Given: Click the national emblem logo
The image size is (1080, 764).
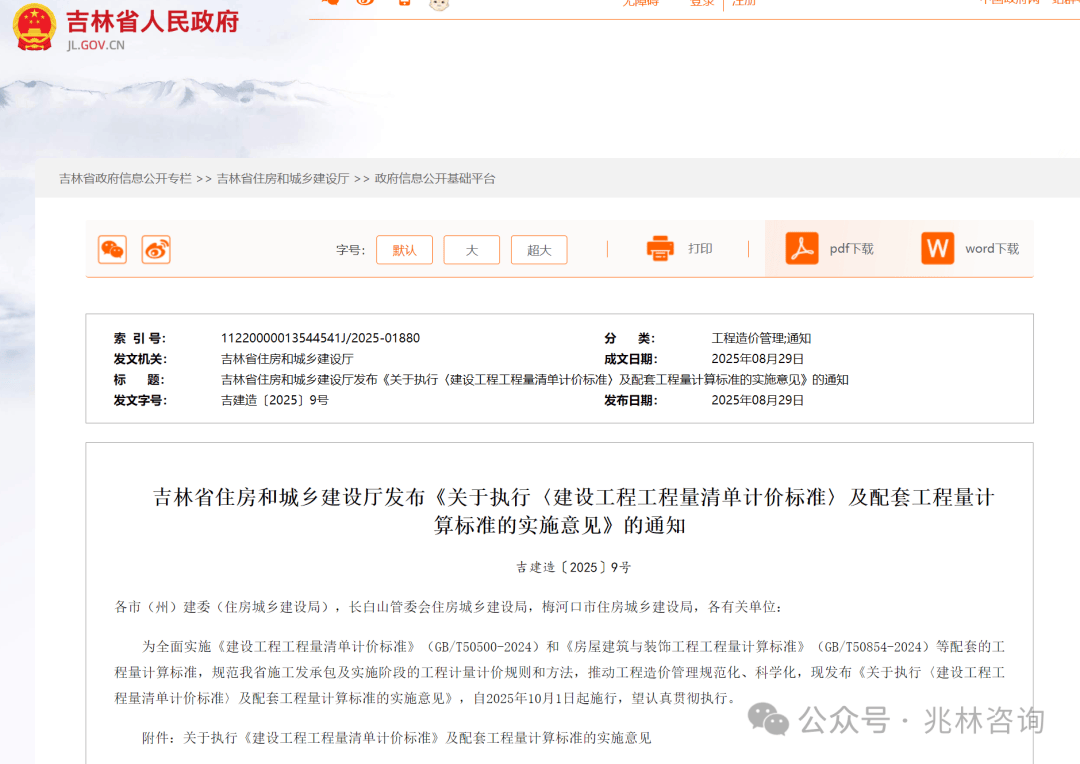Looking at the screenshot, I should point(34,28).
